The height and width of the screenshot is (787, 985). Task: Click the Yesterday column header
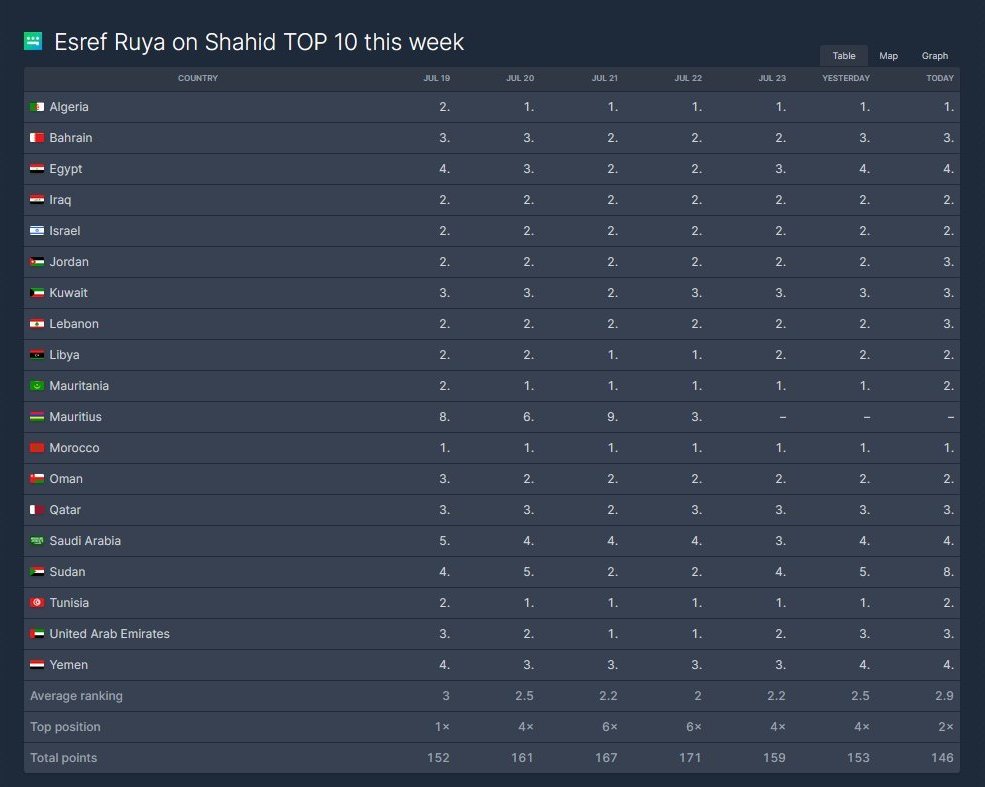coord(845,78)
